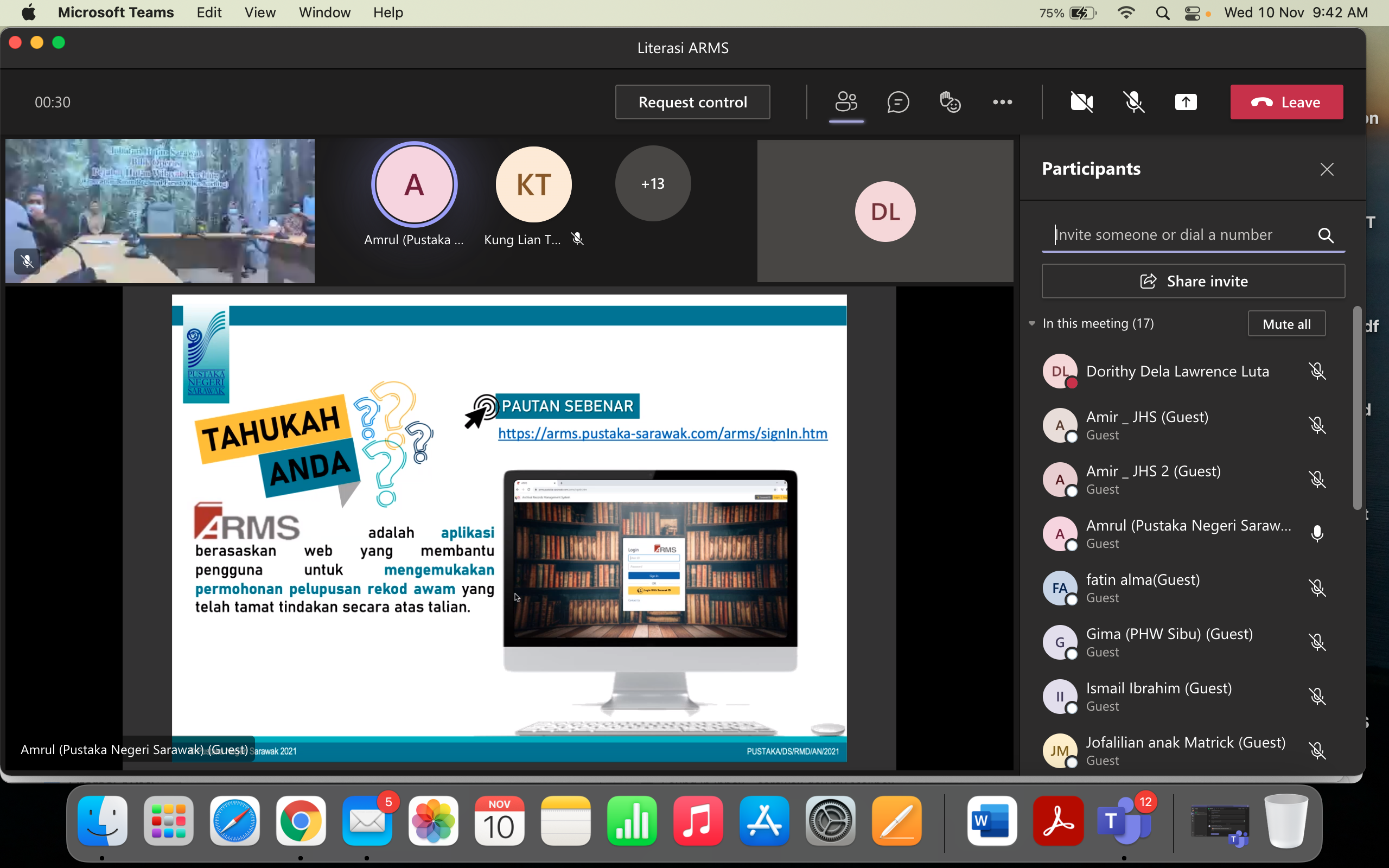Toggle mic for Dorithy Dela Lawrence Luta
The width and height of the screenshot is (1389, 868).
[x=1317, y=372]
